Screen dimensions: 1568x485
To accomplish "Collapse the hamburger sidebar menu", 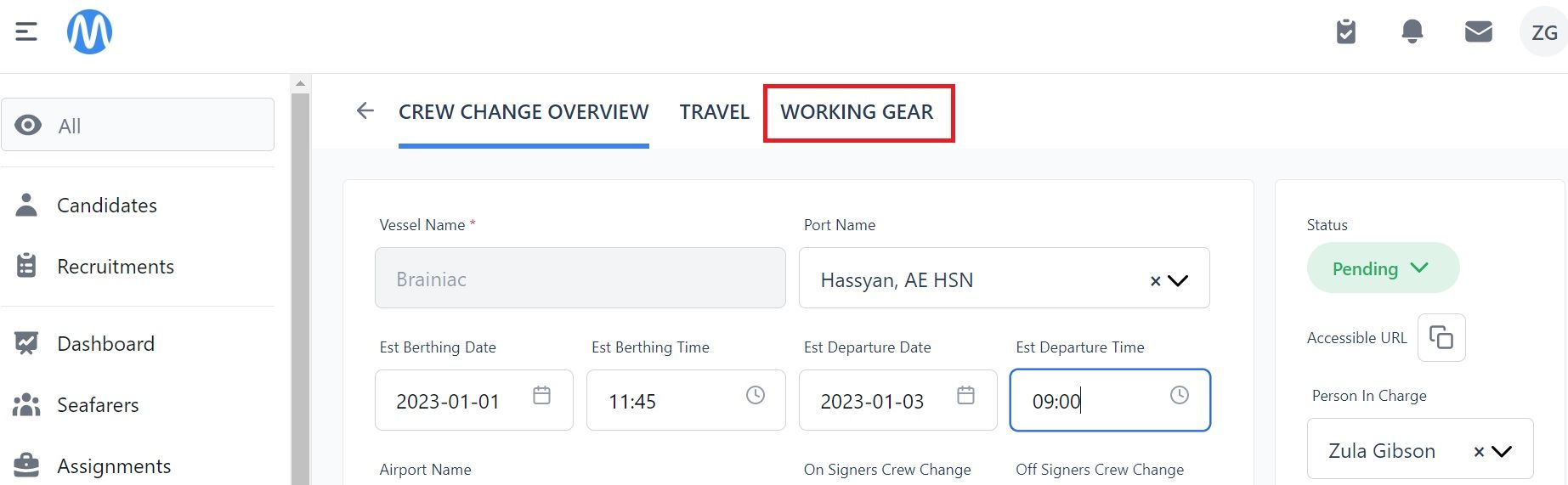I will pos(26,32).
